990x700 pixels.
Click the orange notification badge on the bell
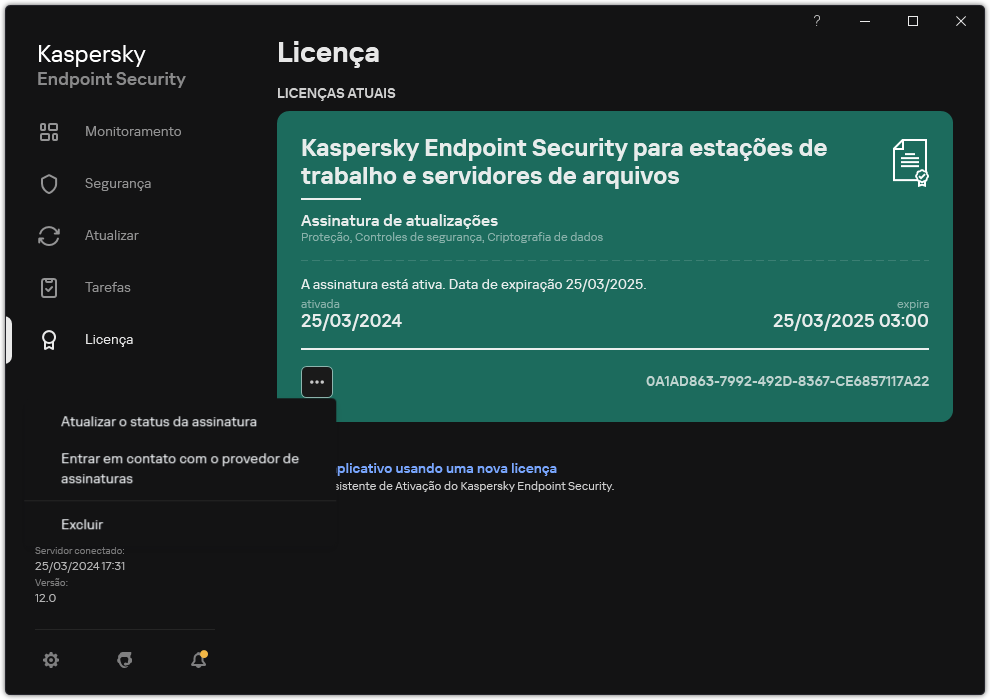(206, 652)
